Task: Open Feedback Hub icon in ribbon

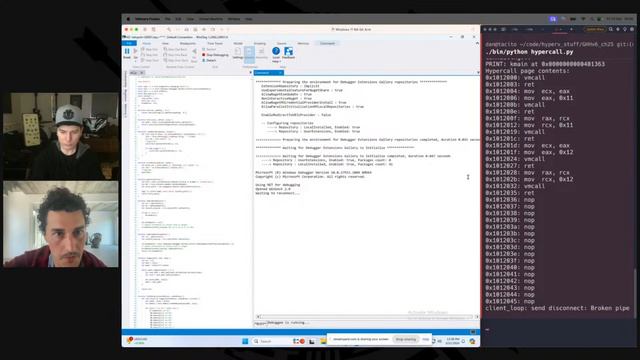Action: tap(289, 52)
